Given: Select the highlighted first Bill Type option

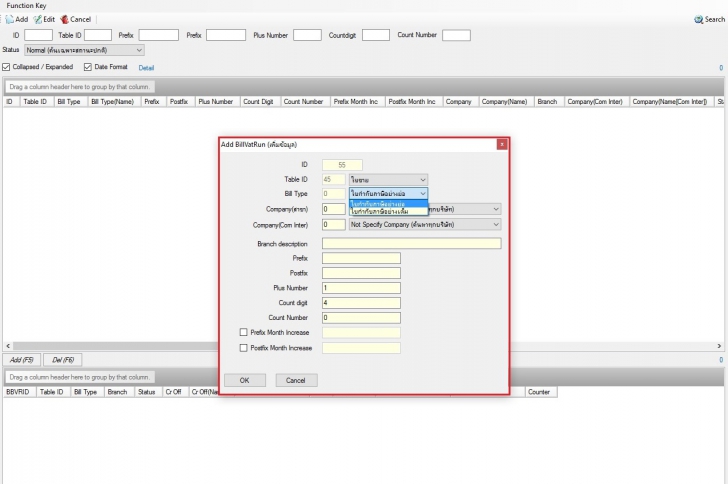Looking at the screenshot, I should [x=388, y=204].
